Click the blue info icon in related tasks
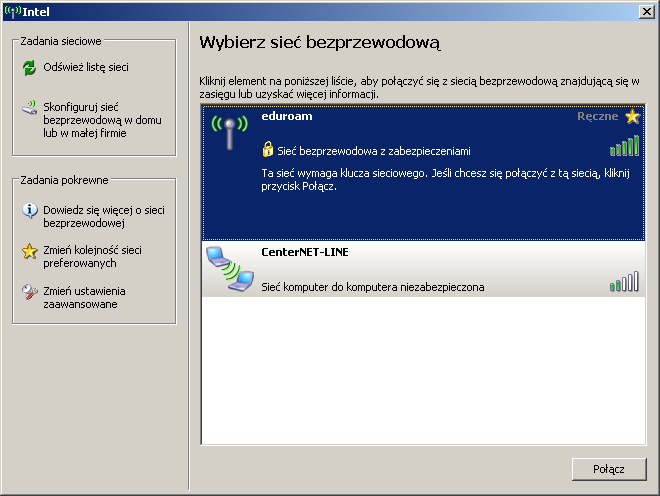 [30, 211]
